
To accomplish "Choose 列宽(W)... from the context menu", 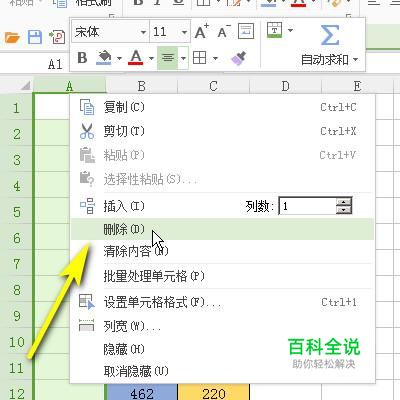I will [x=222, y=326].
